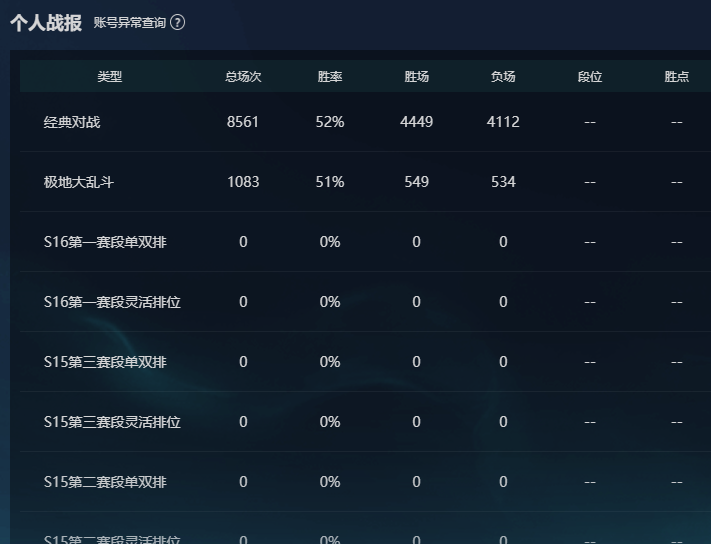Select the S15第二赛段单双排 row label
This screenshot has height=544, width=711.
point(105,482)
